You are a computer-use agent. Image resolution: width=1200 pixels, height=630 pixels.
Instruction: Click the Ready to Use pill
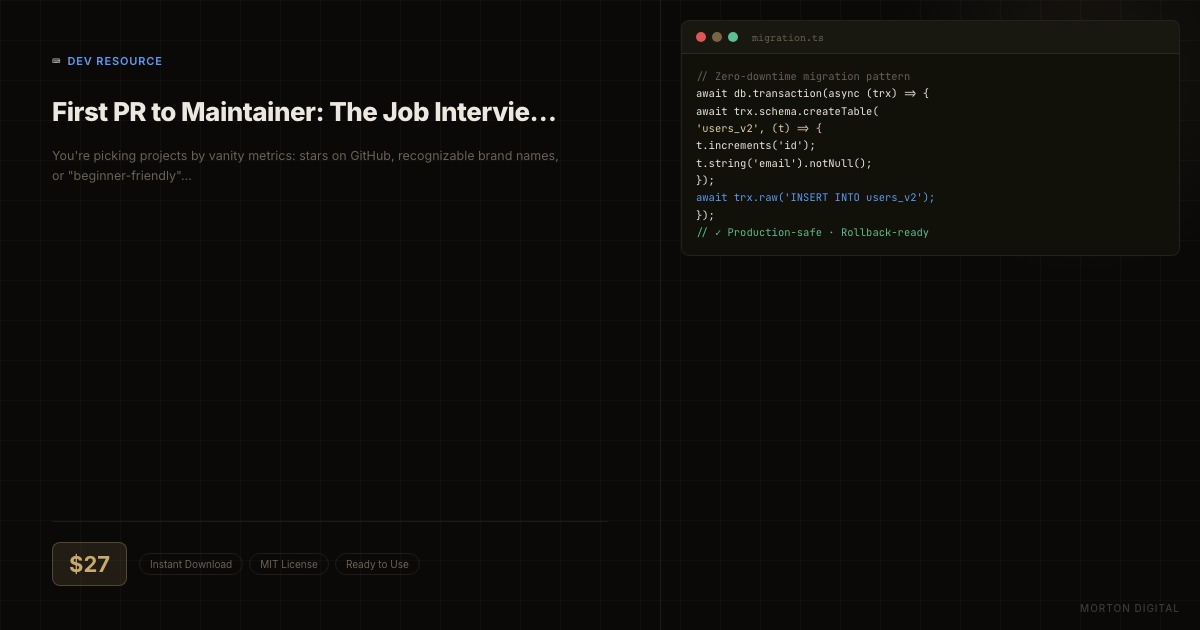[377, 564]
